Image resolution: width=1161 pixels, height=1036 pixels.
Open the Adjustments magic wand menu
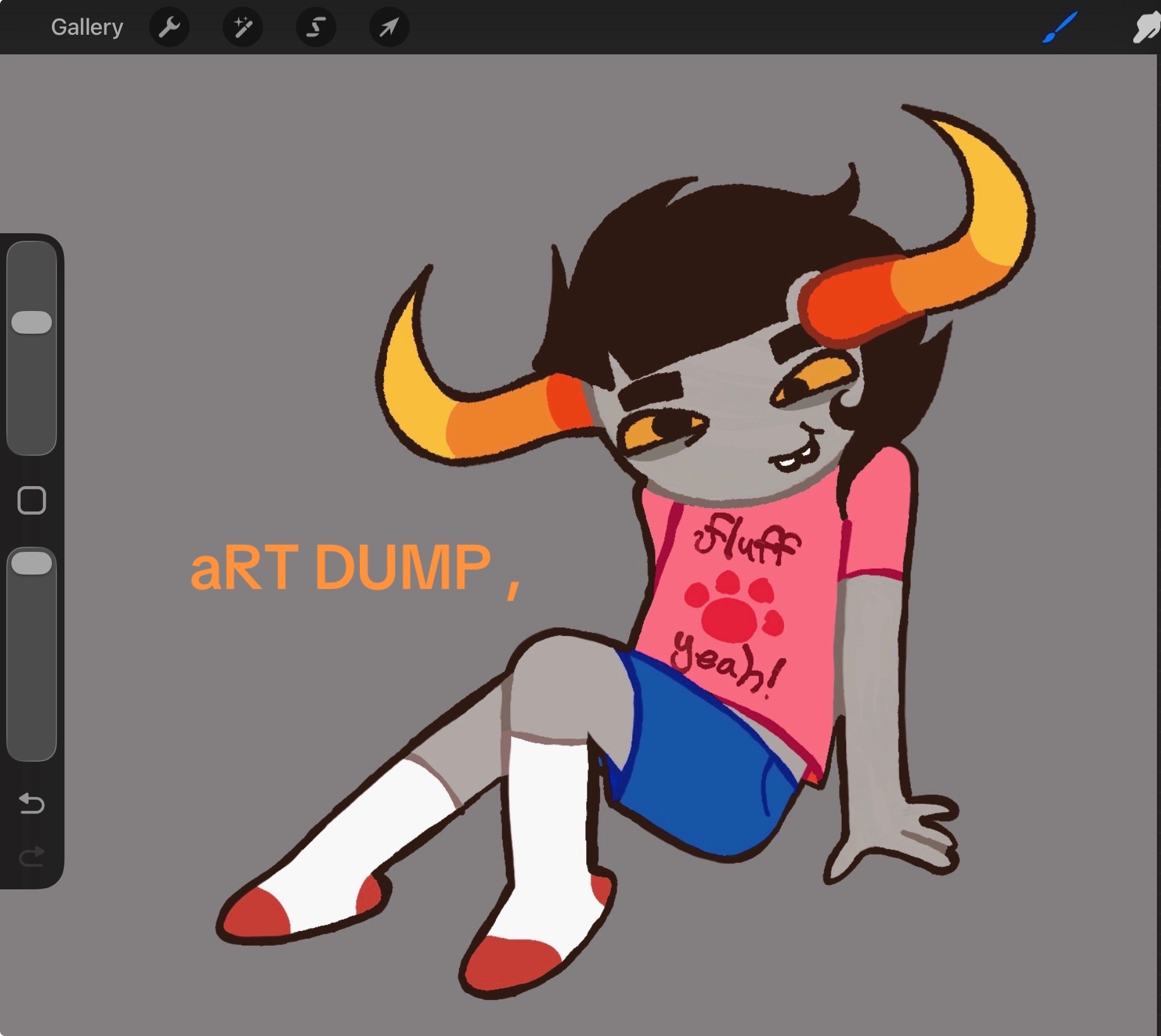pyautogui.click(x=243, y=27)
